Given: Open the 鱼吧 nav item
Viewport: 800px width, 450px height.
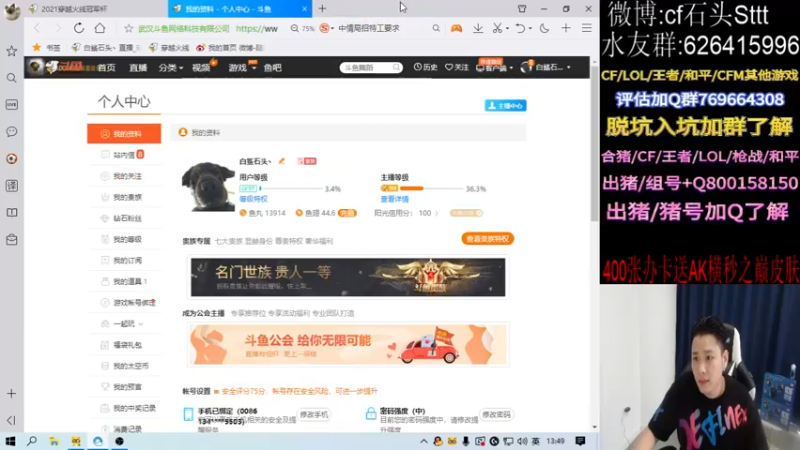Looking at the screenshot, I should point(272,67).
